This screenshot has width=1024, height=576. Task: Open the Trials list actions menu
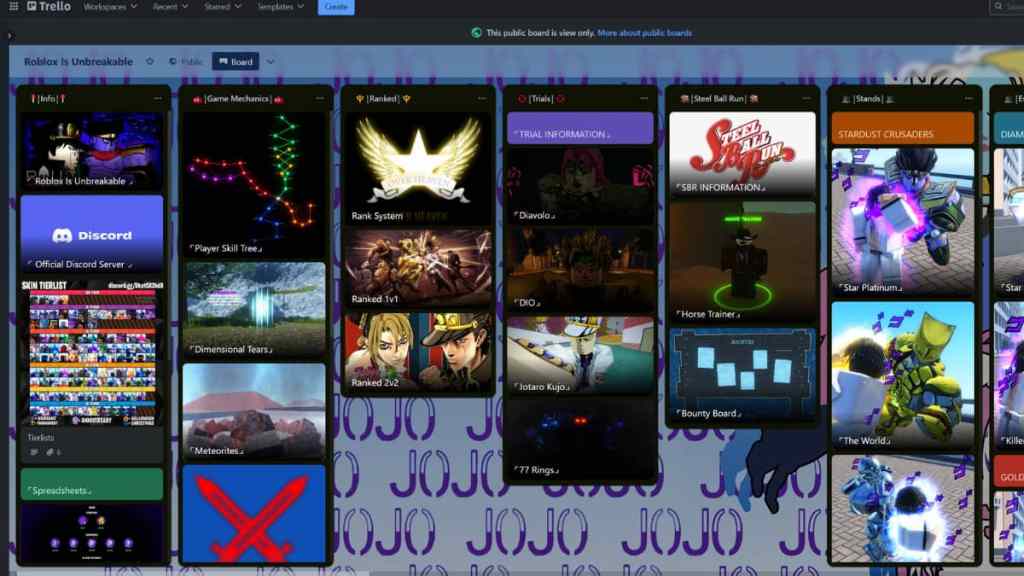pyautogui.click(x=643, y=98)
